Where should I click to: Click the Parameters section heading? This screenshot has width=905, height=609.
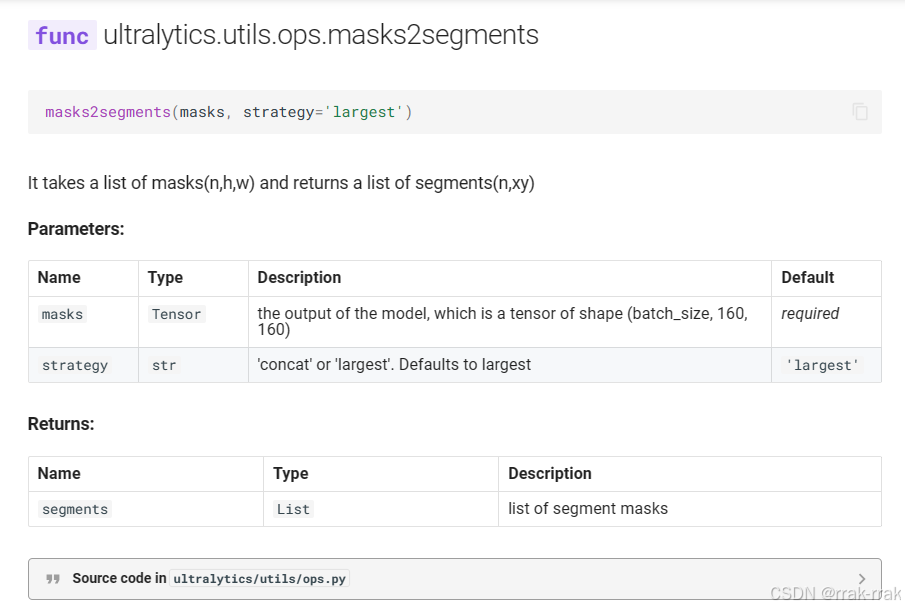coord(76,229)
